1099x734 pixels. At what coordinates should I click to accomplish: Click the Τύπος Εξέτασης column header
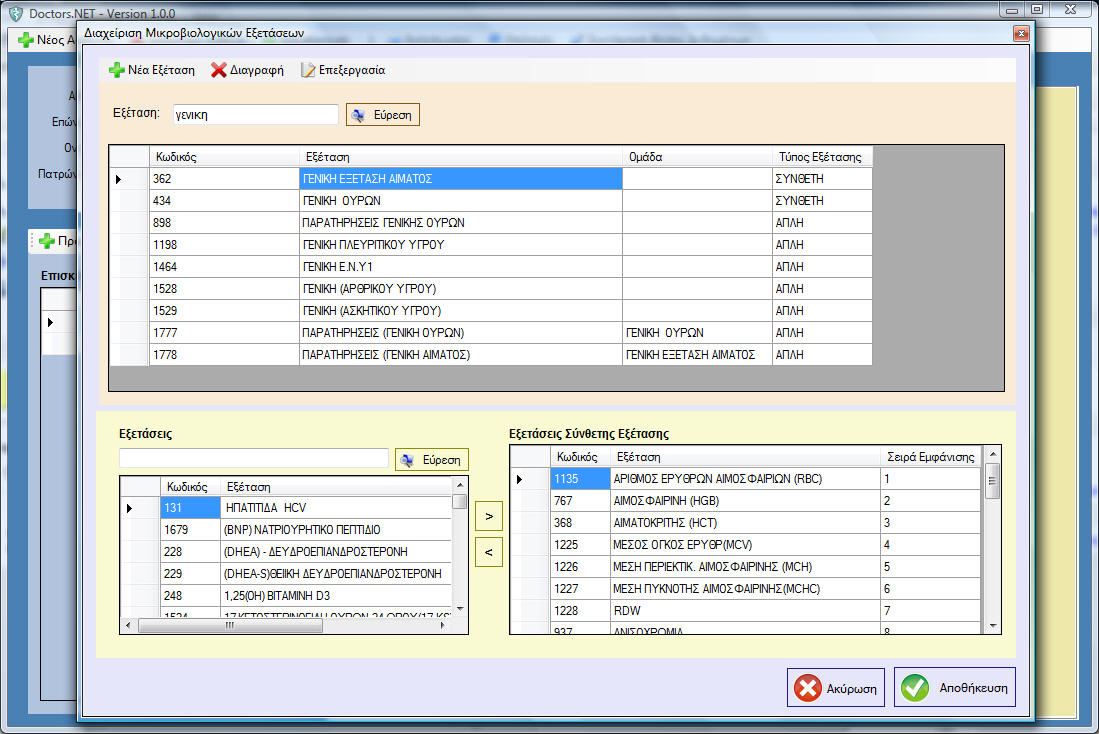pos(822,157)
